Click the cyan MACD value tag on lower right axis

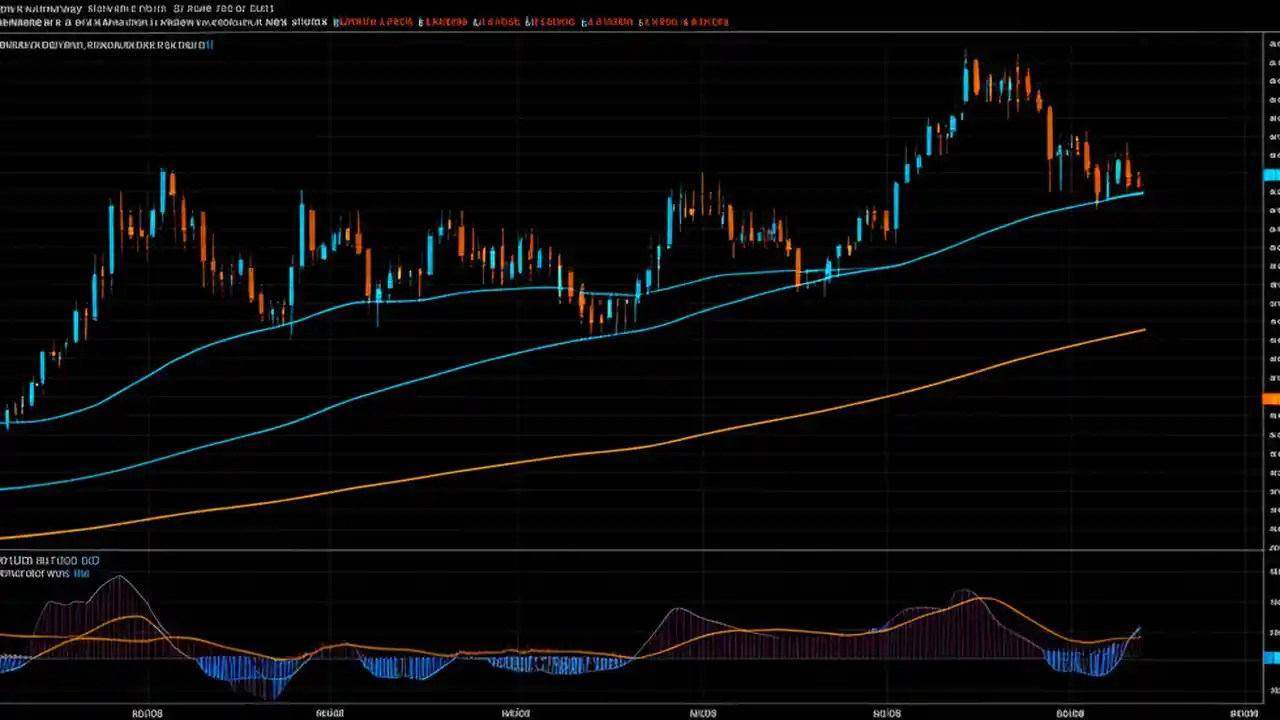(1270, 655)
